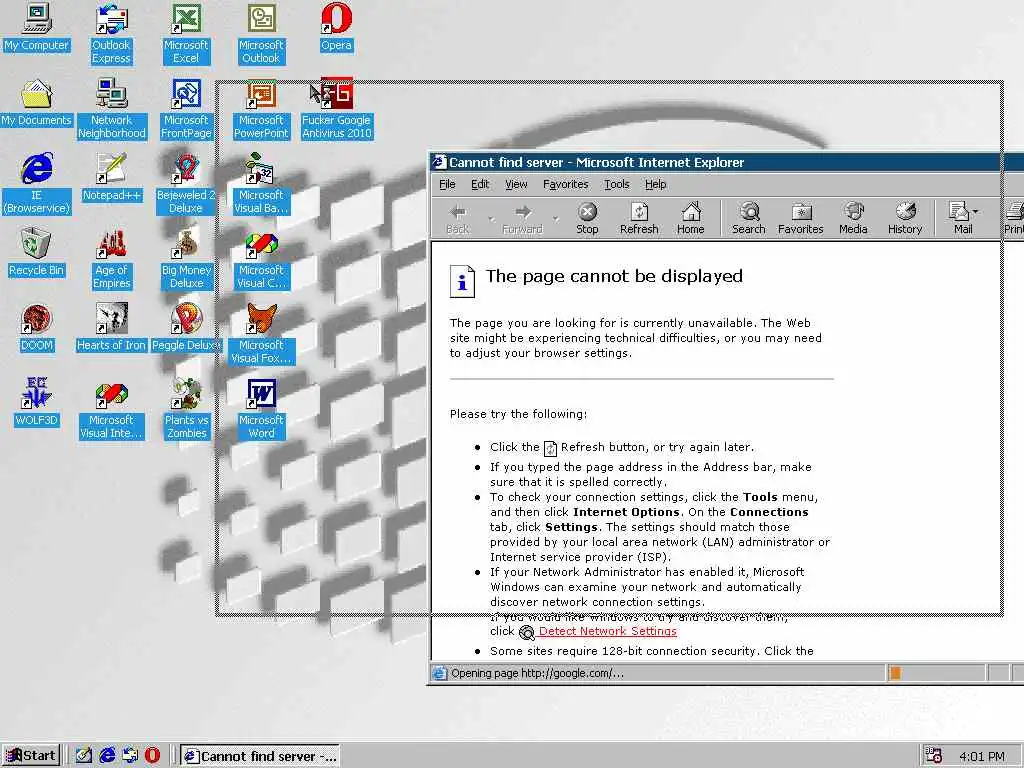The image size is (1024, 768).
Task: Show the Favorites pane from the toolbar
Action: [801, 219]
